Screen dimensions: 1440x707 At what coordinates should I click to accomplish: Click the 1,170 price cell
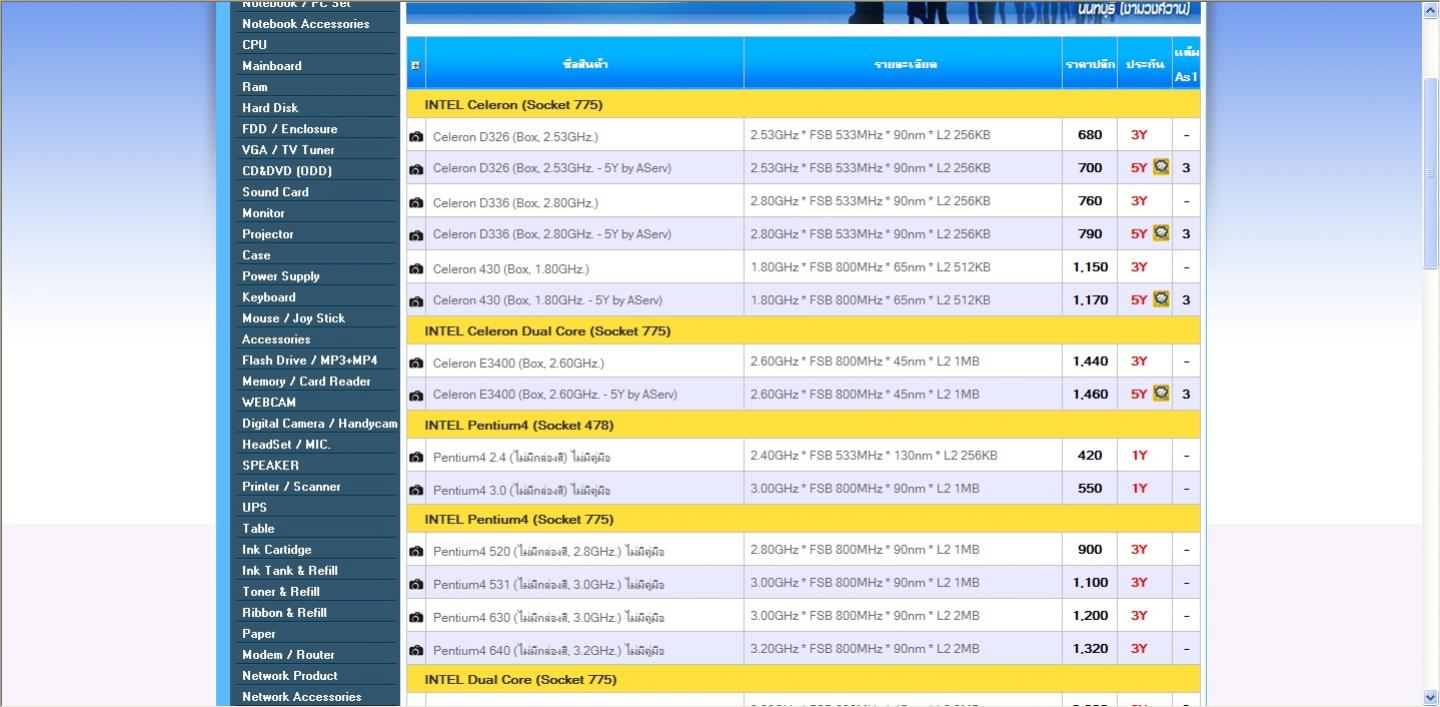coord(1090,299)
